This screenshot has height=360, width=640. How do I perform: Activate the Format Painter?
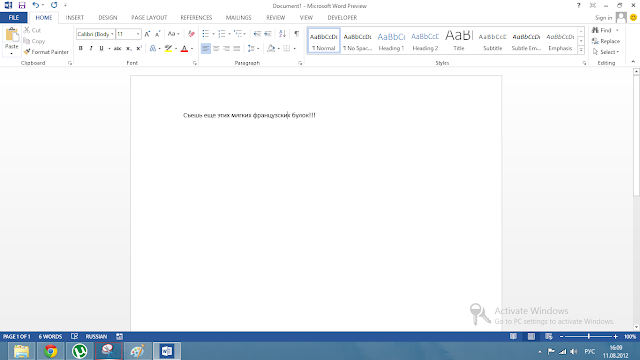[x=46, y=52]
